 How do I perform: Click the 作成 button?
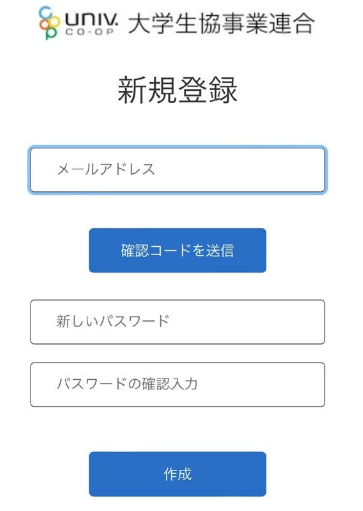coord(177,474)
